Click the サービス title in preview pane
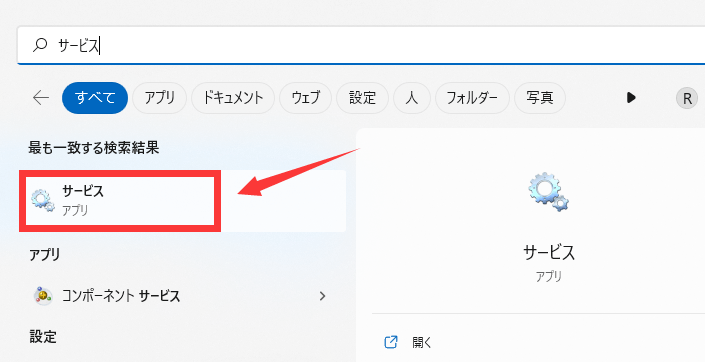Image resolution: width=705 pixels, height=362 pixels. [x=549, y=253]
